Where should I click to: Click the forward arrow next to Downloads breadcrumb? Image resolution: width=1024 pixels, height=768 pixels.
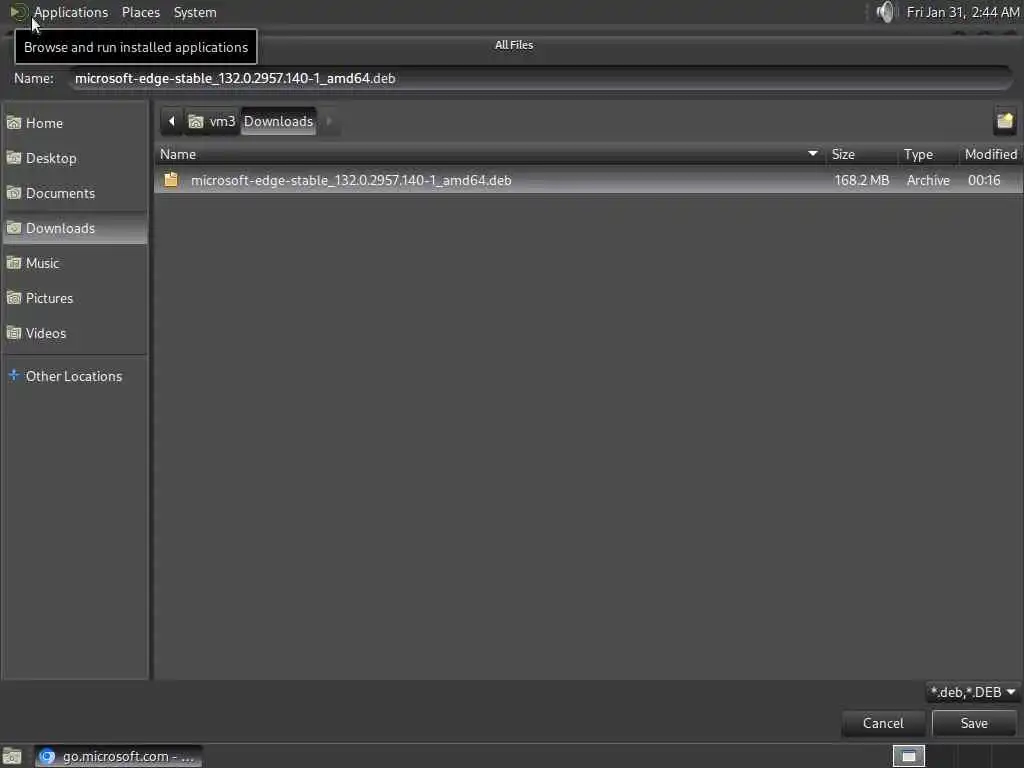pos(328,121)
